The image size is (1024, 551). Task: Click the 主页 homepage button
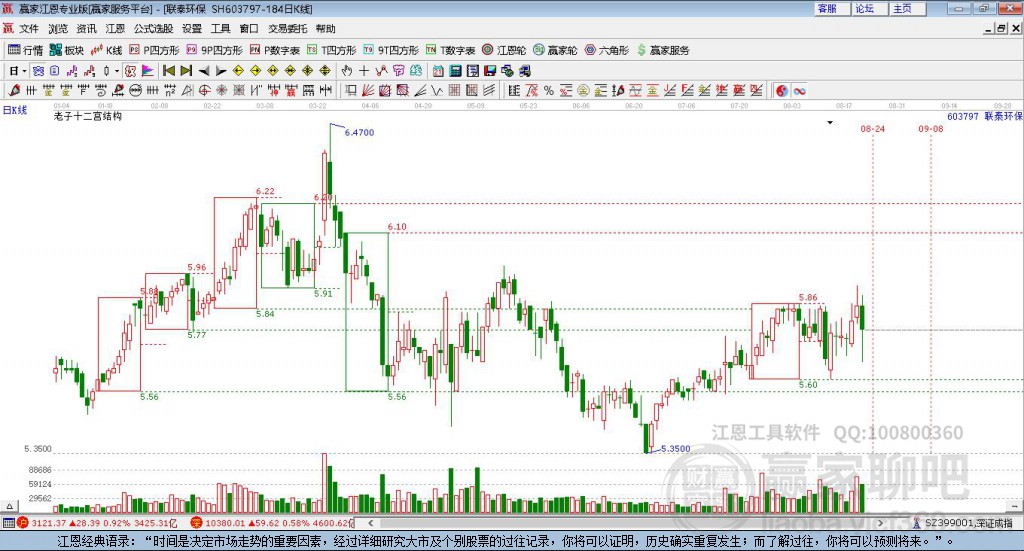pyautogui.click(x=907, y=8)
